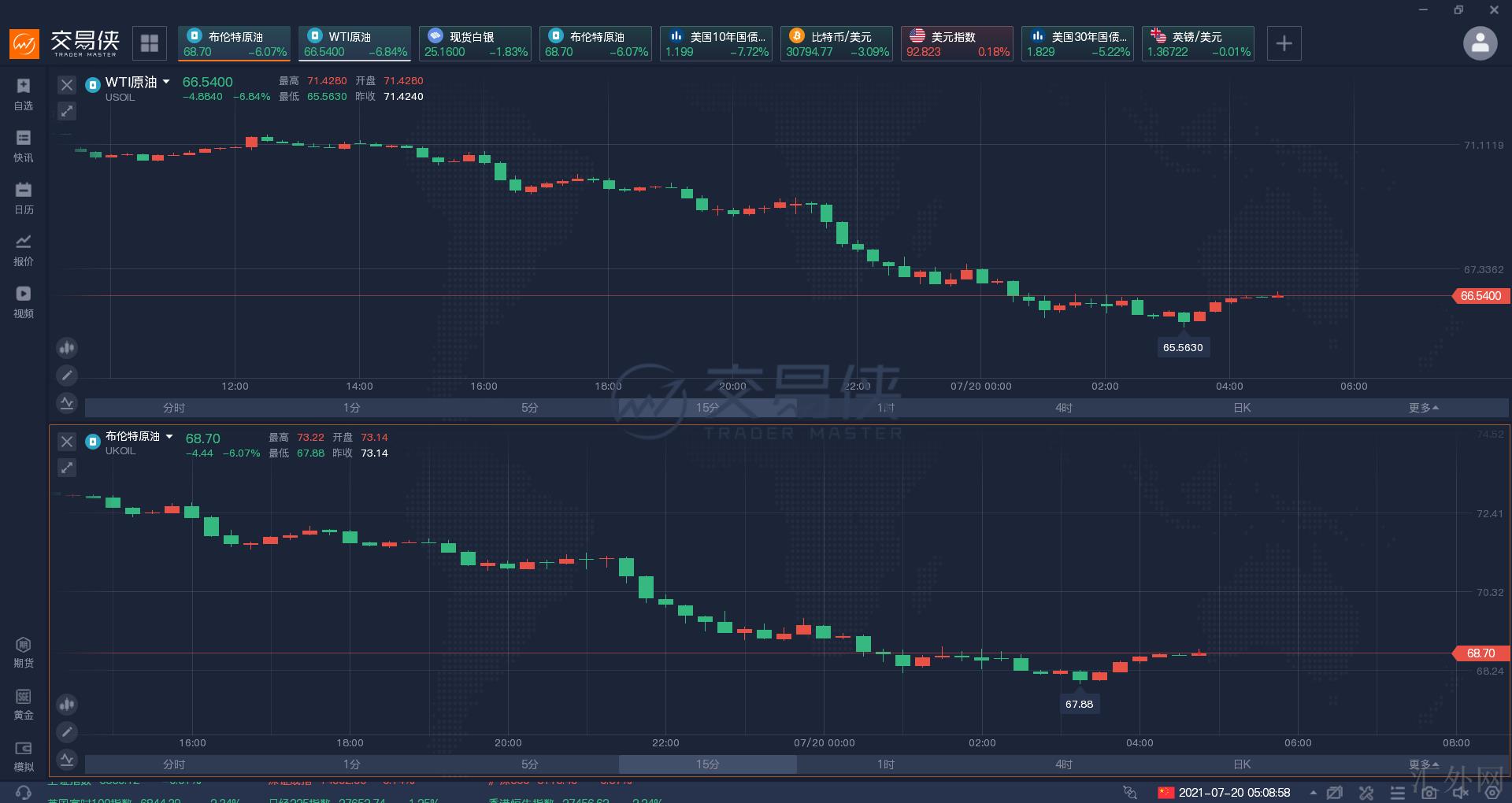
Task: Click the add symbol plus button
Action: [x=1284, y=43]
